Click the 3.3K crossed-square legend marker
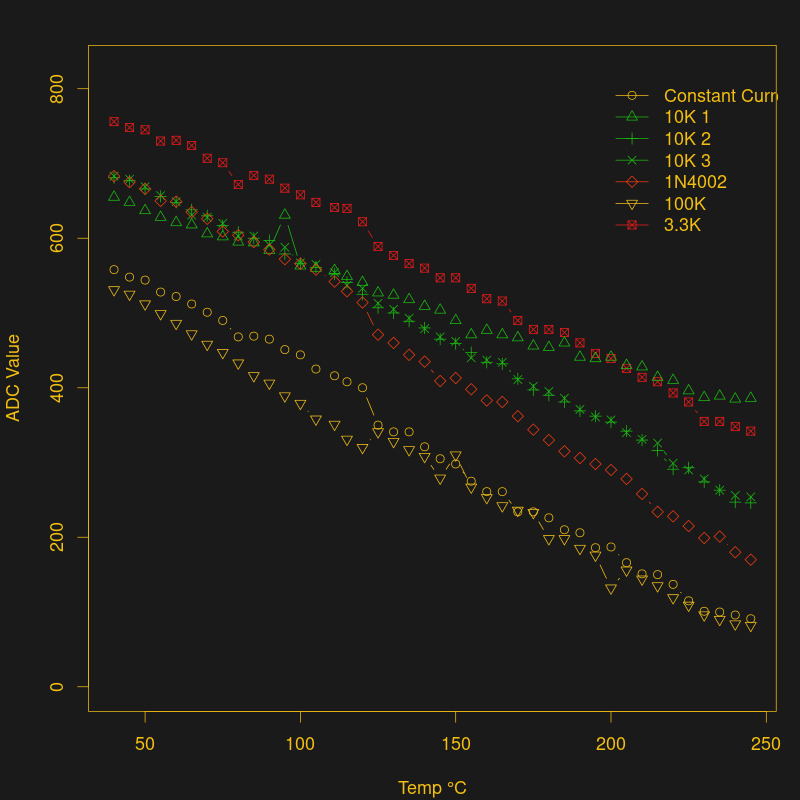800x800 pixels. tap(631, 226)
